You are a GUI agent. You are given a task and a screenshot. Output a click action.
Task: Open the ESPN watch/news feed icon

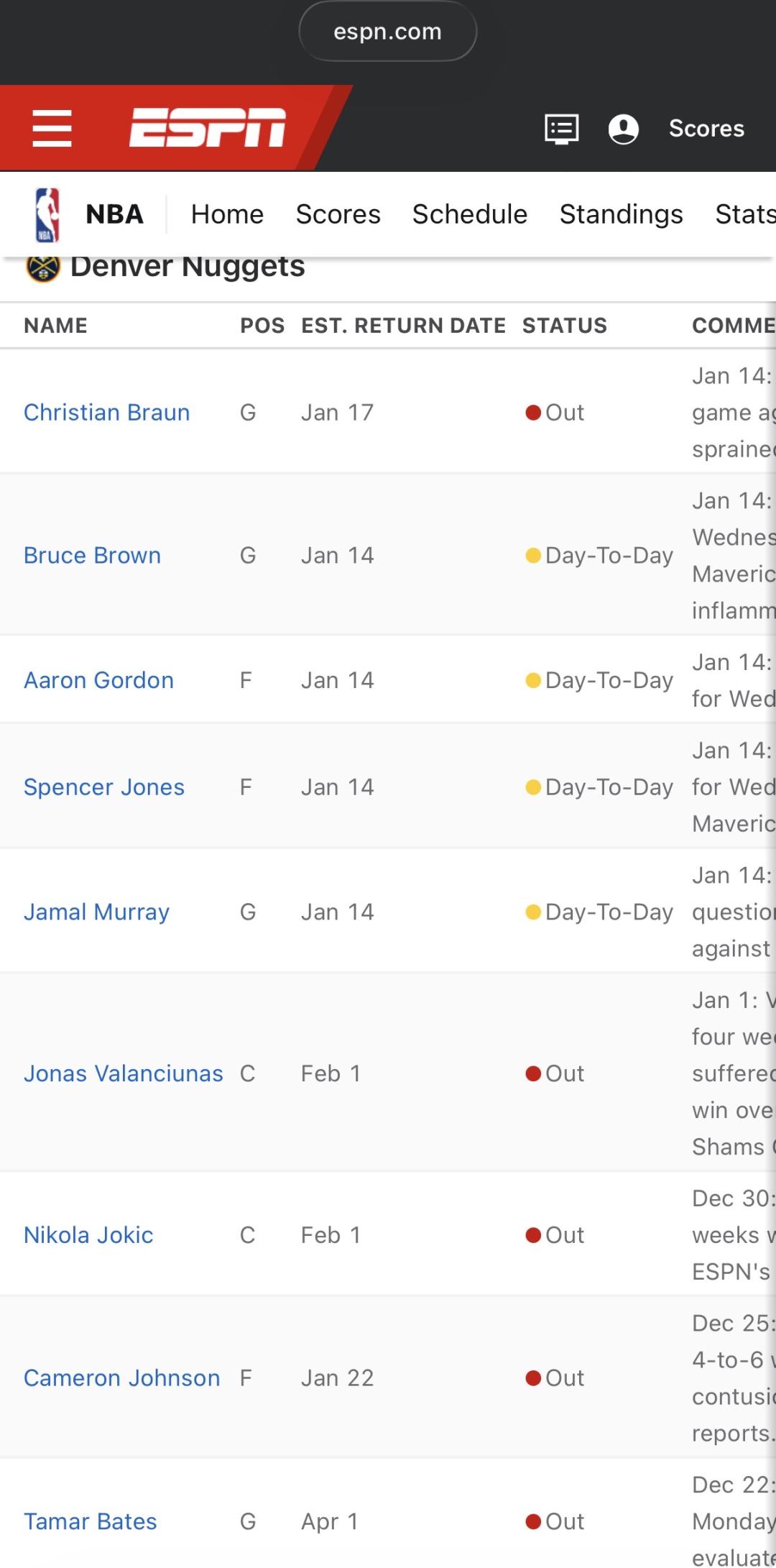click(561, 129)
